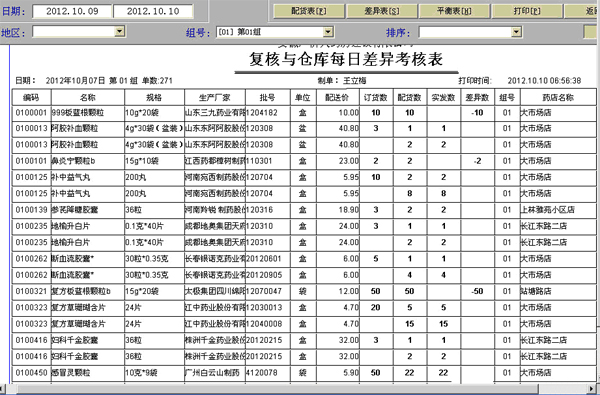Click batch number 12030013
This screenshot has height=395, width=600.
[264, 307]
